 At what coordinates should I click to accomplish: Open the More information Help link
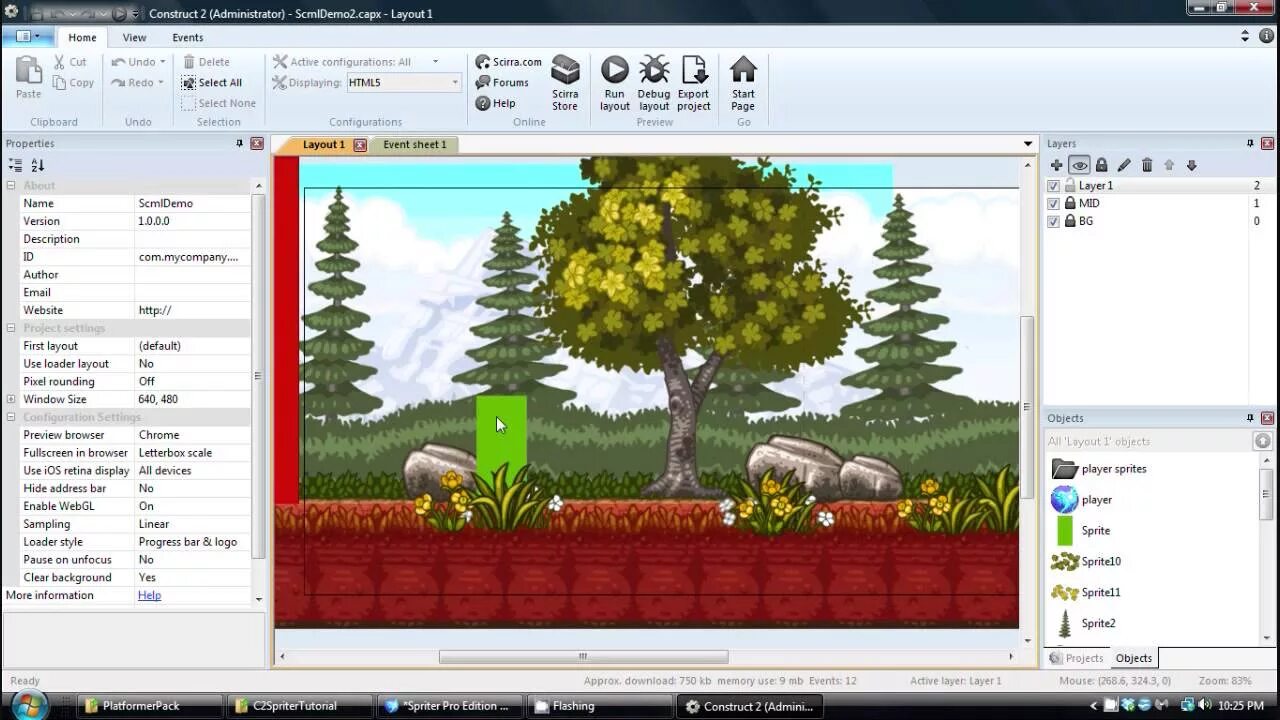tap(149, 595)
